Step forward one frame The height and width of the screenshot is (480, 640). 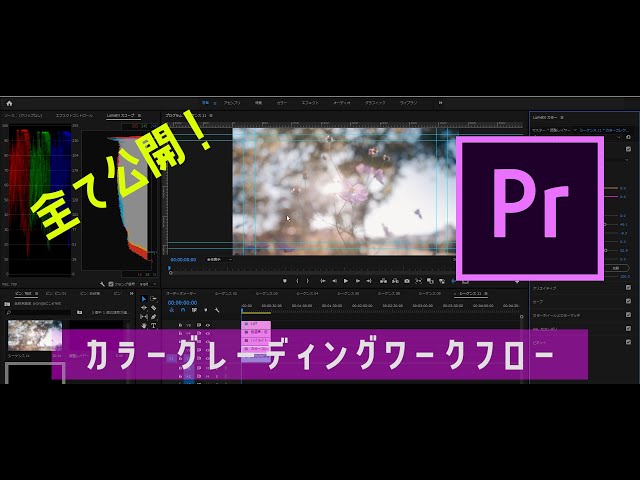[358, 281]
